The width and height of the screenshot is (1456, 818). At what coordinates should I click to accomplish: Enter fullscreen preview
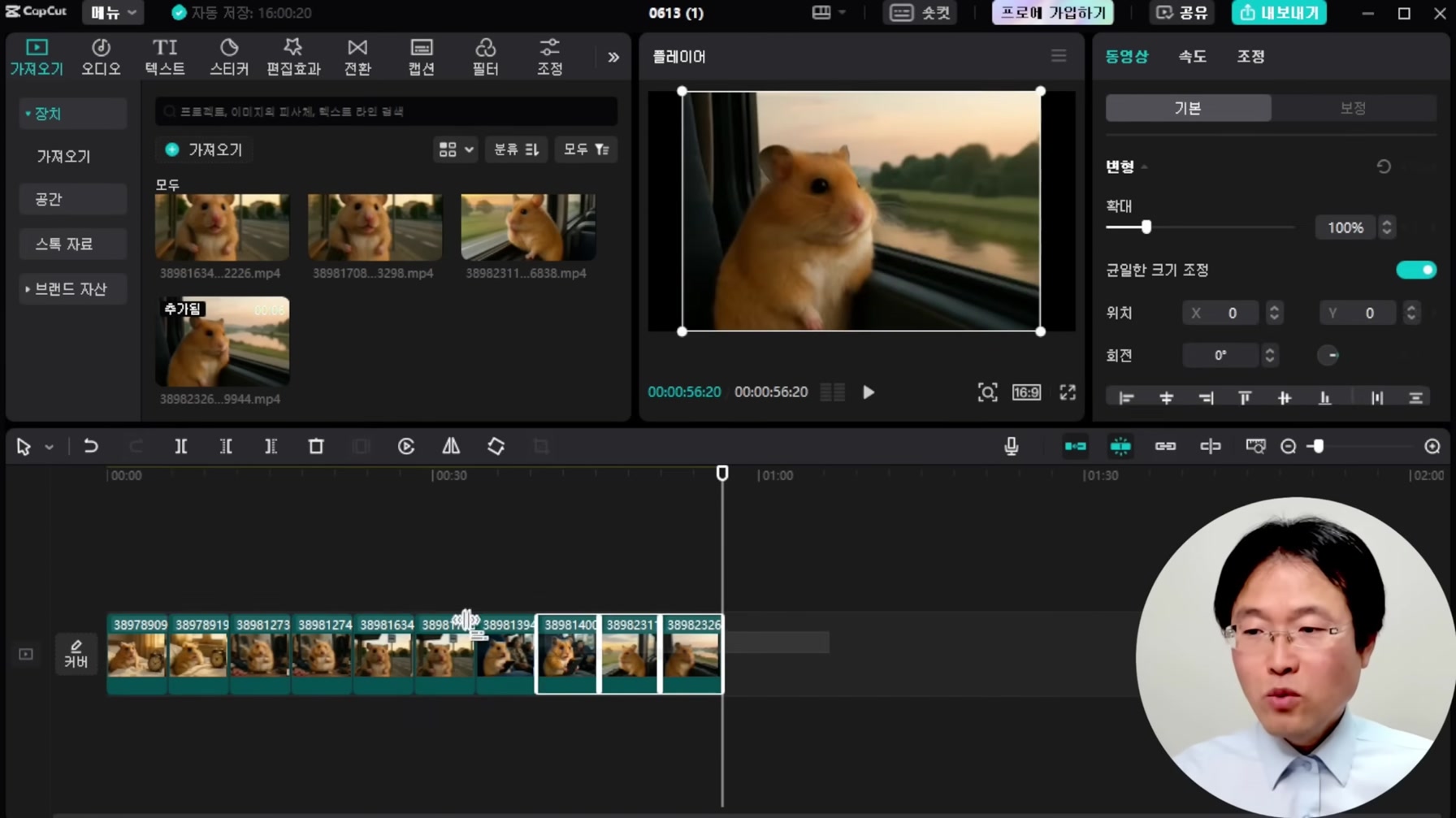click(x=1068, y=392)
